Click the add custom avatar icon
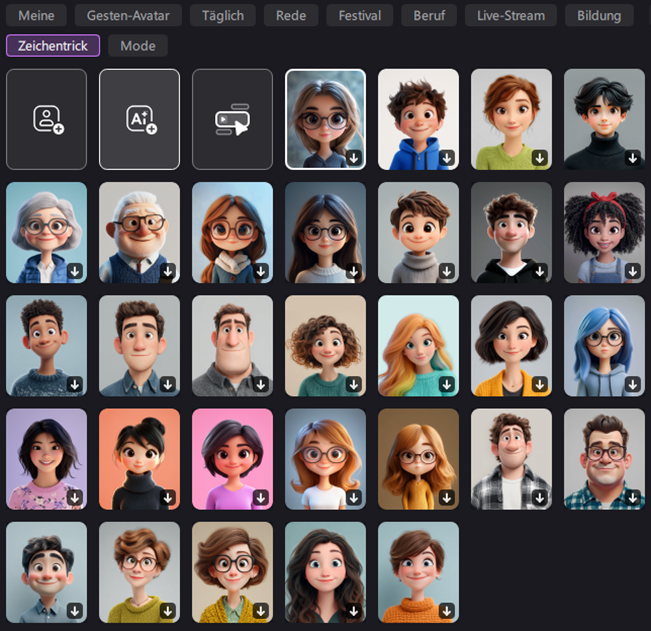The height and width of the screenshot is (631, 651). click(46, 119)
